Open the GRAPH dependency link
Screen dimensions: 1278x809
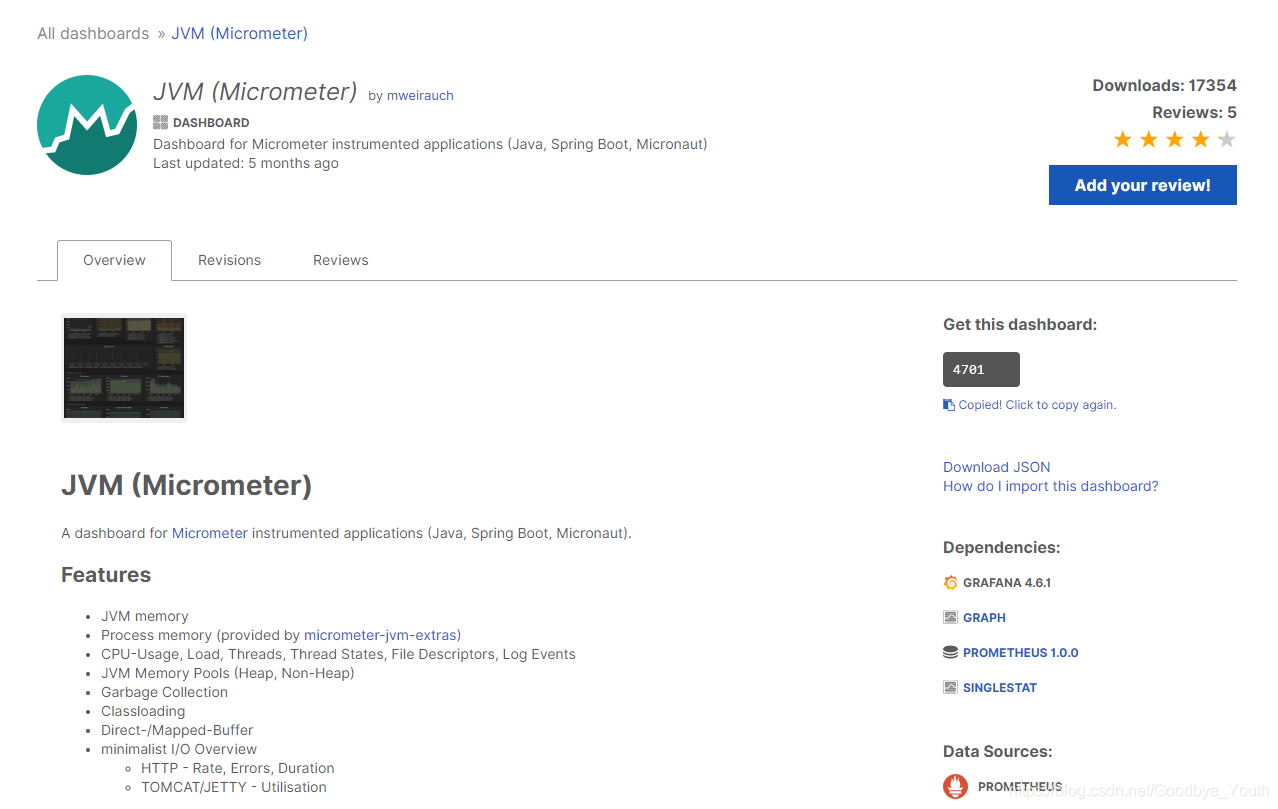click(x=984, y=617)
